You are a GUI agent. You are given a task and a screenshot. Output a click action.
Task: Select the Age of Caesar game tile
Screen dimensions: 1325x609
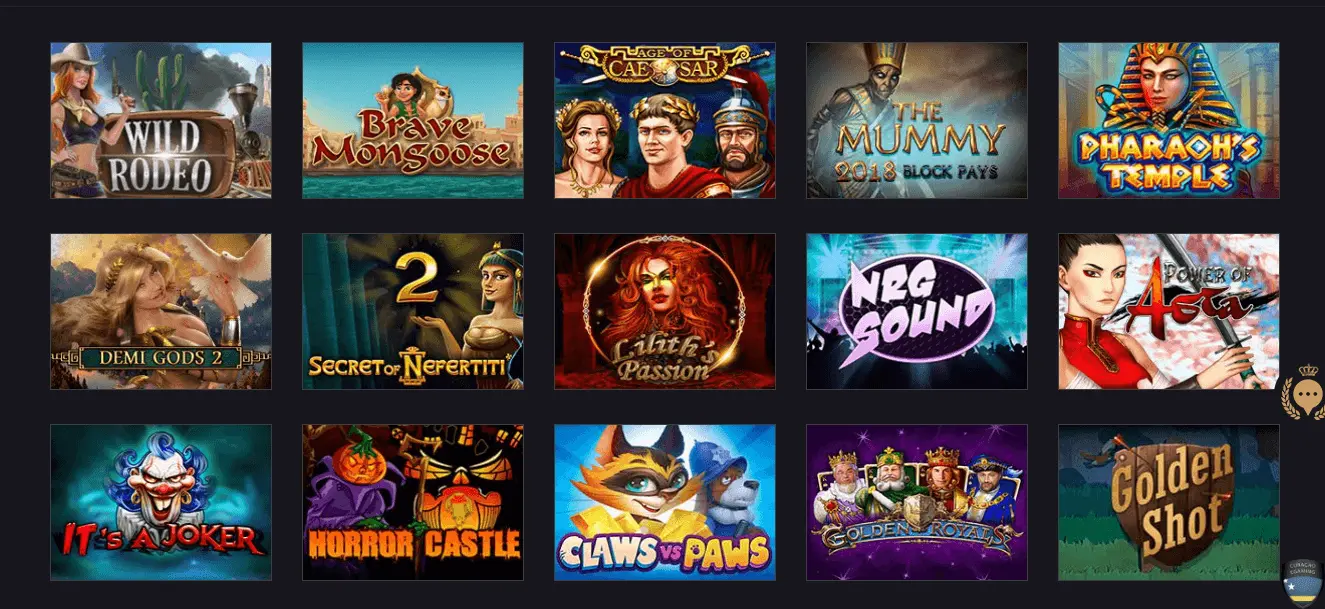pyautogui.click(x=665, y=120)
